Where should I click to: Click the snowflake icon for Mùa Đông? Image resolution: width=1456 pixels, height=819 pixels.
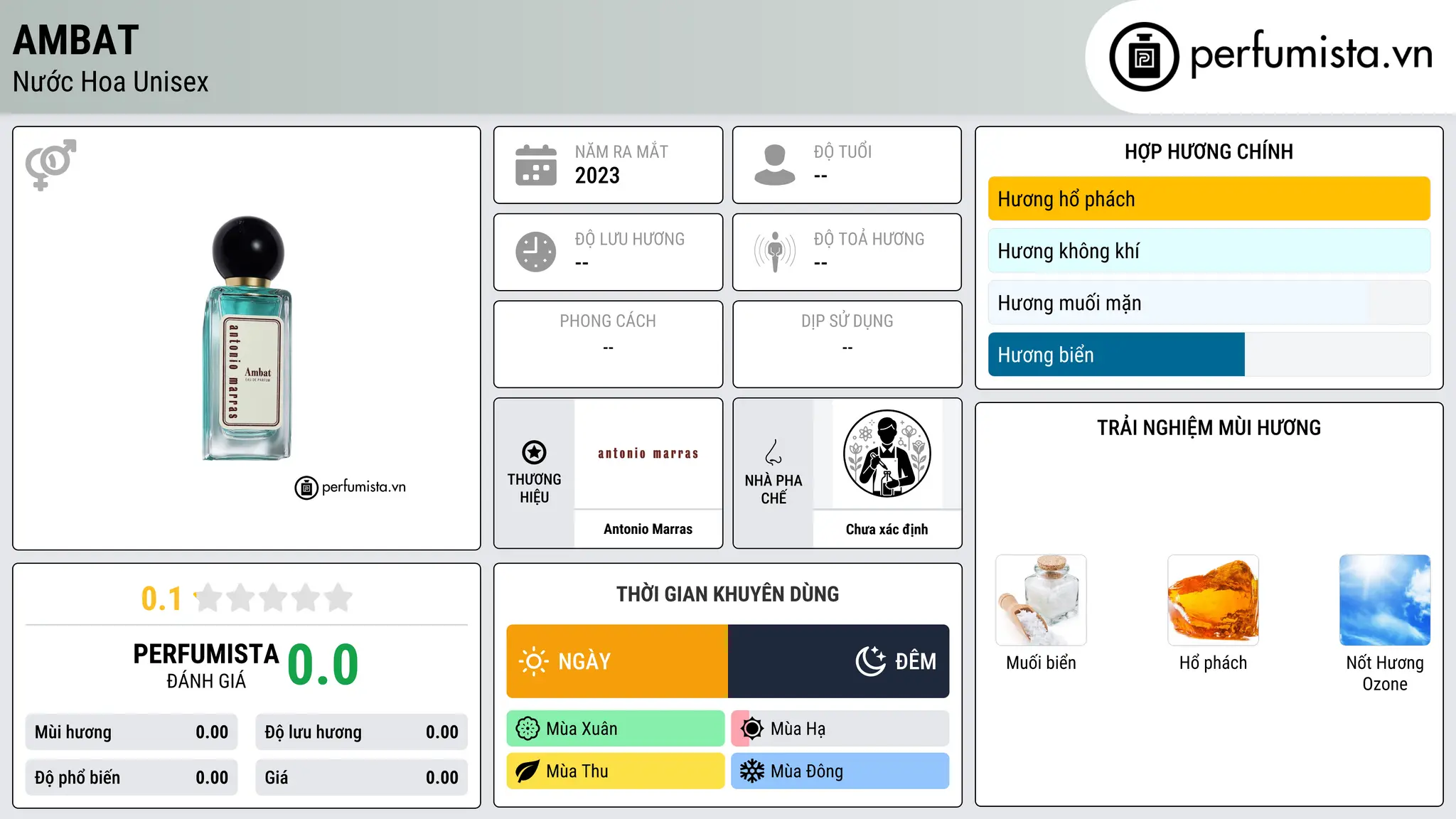[x=752, y=771]
